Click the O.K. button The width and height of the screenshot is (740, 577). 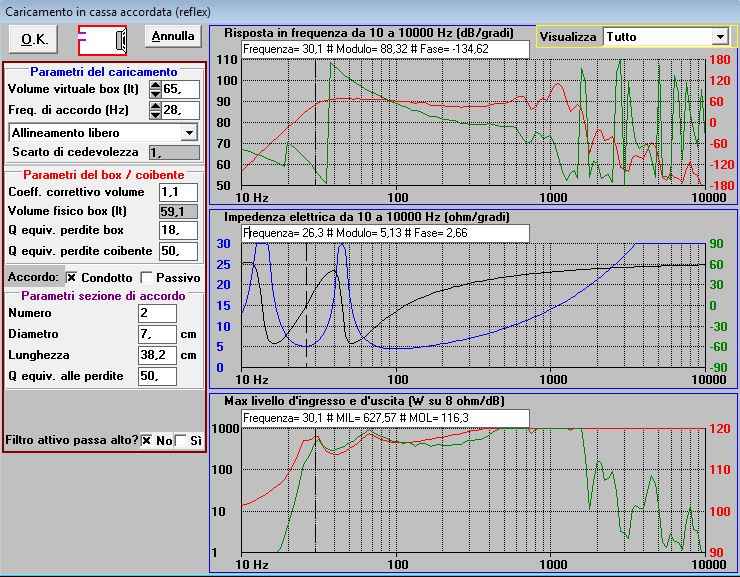point(34,39)
